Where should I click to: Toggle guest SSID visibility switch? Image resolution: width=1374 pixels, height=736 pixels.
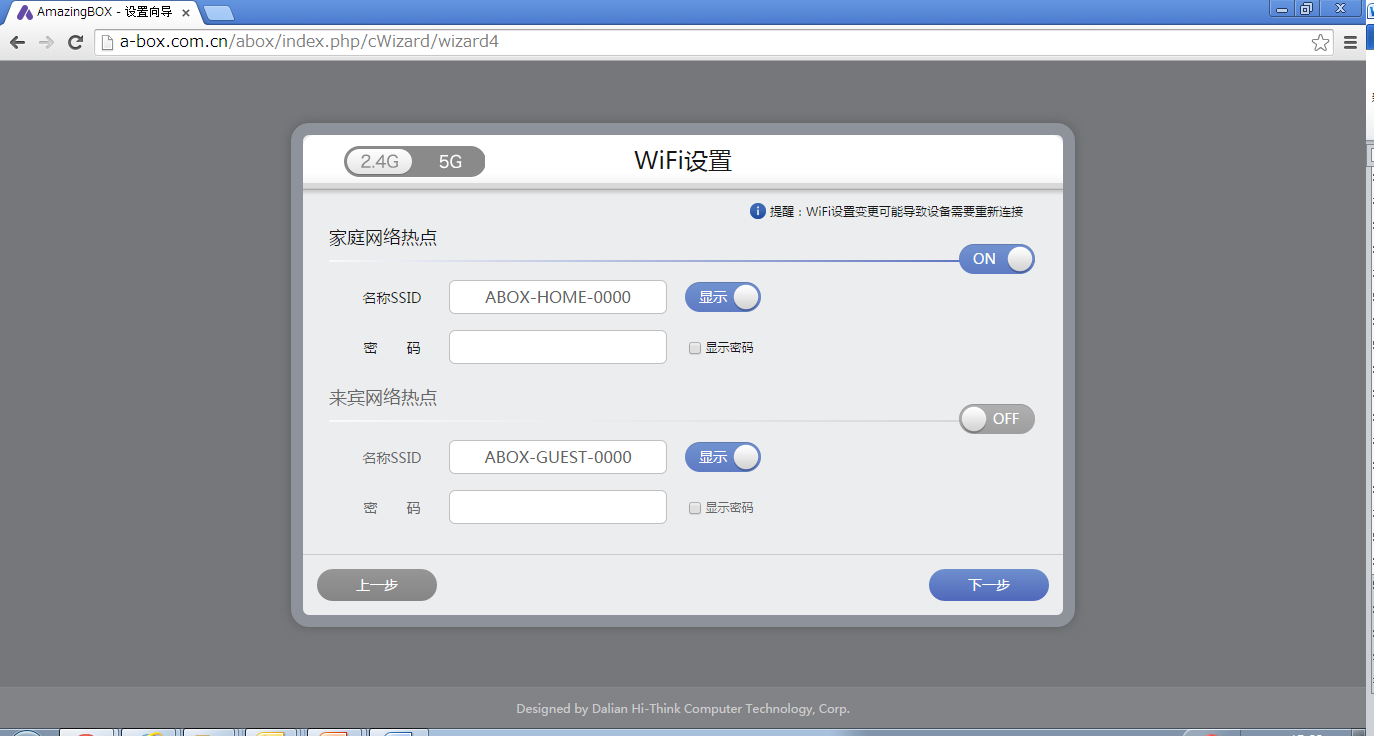[x=722, y=457]
